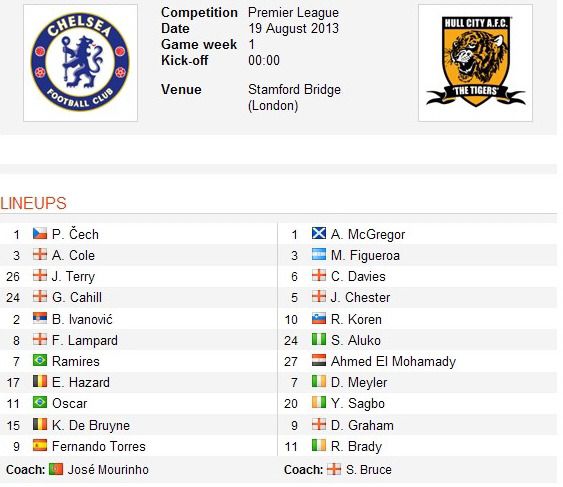563x487 pixels.
Task: Click the Scotland flag beside A. McGregor
Action: click(x=319, y=234)
